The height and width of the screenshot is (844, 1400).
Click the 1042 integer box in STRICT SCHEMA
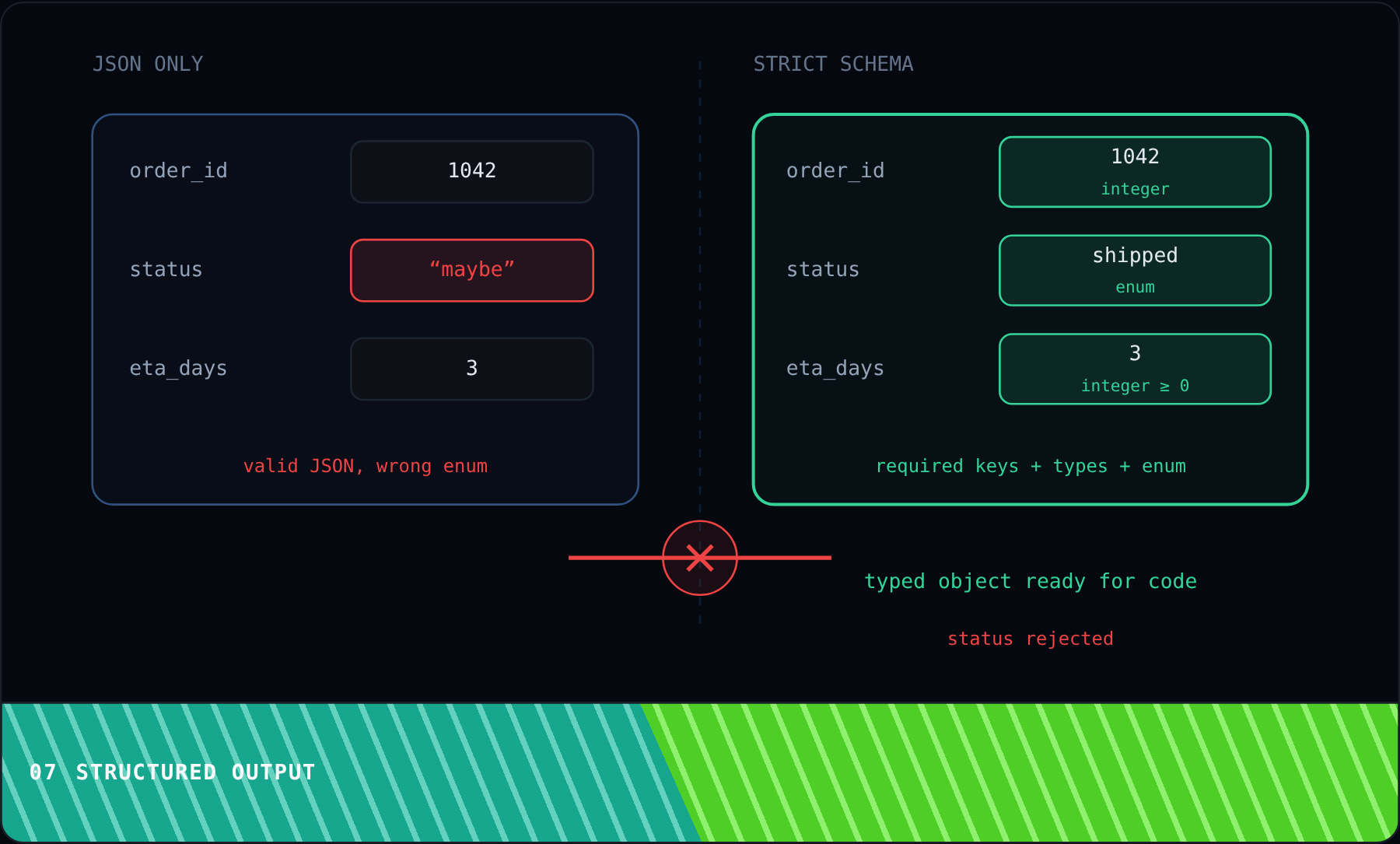click(x=1135, y=172)
